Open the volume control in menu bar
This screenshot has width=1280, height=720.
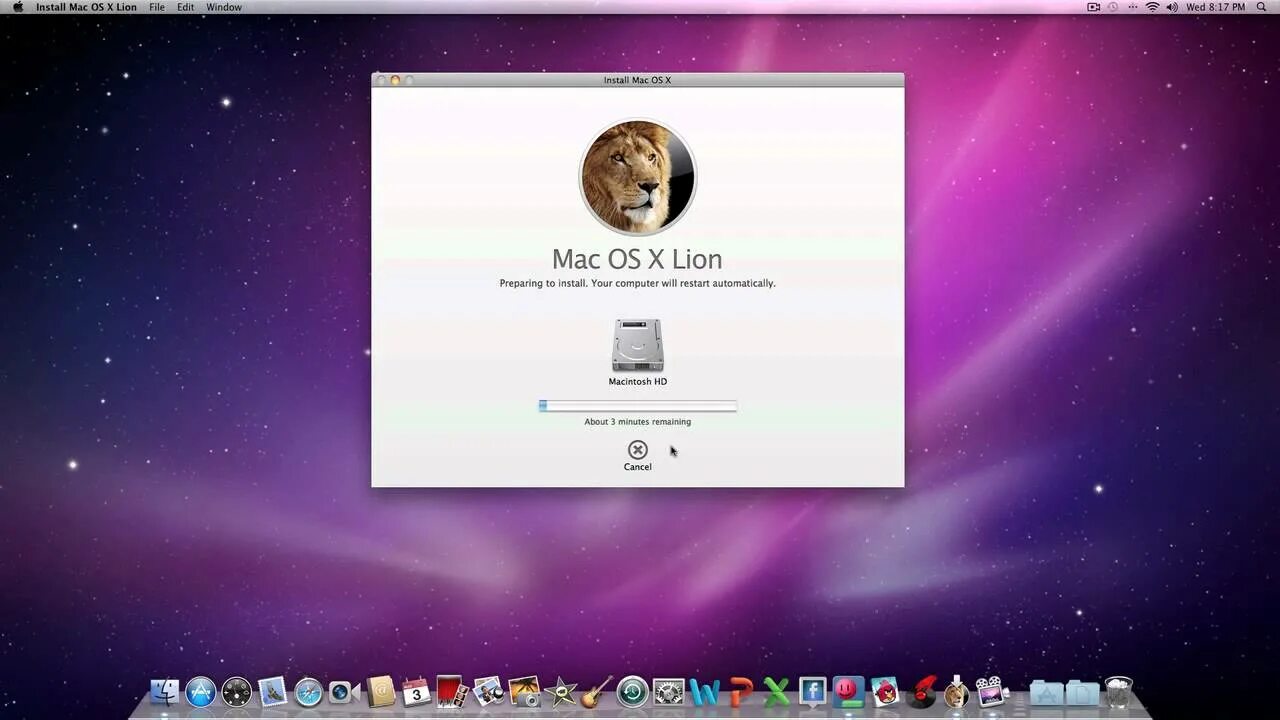click(x=1171, y=7)
